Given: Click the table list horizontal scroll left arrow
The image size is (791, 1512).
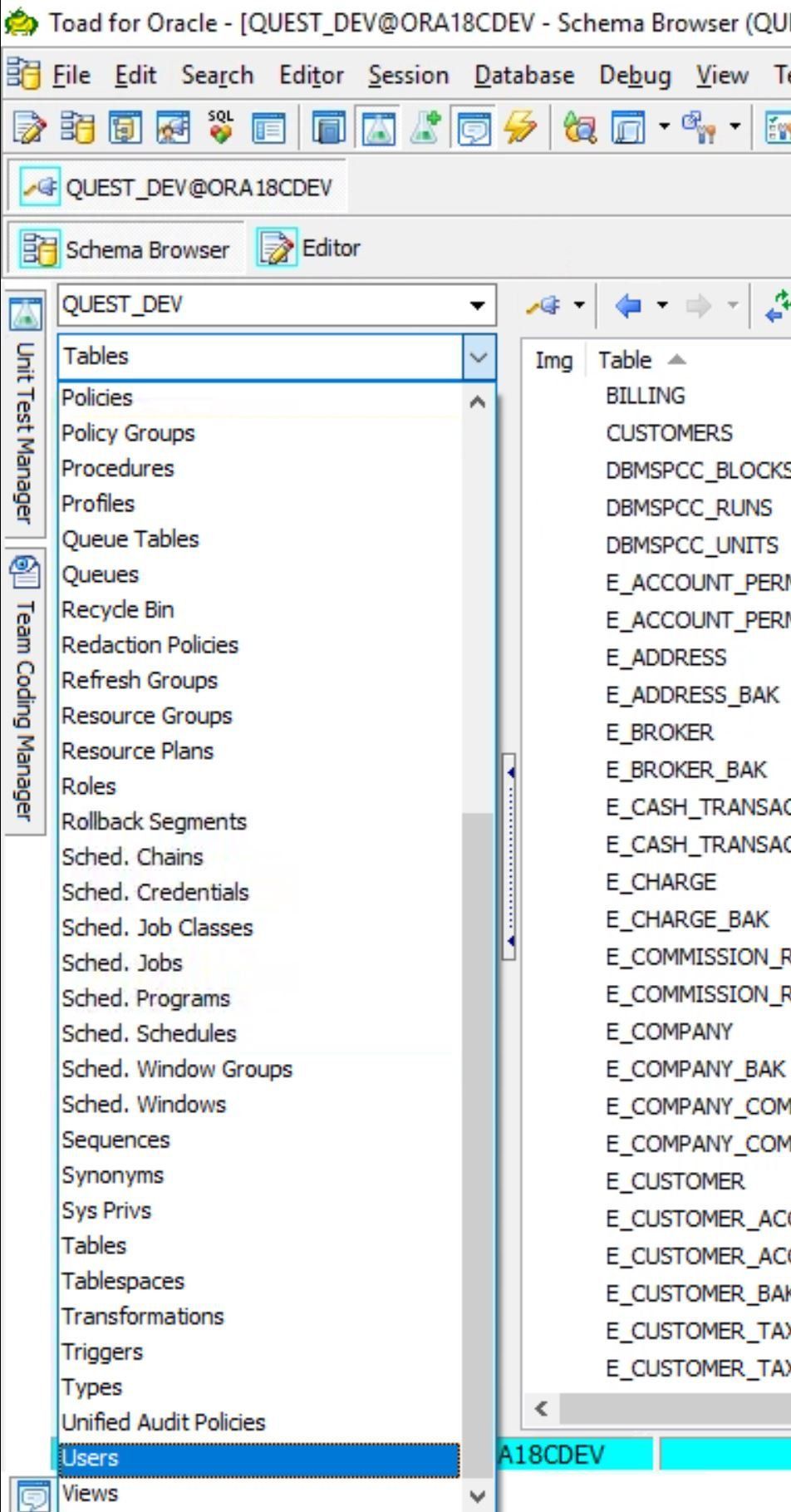Looking at the screenshot, I should click(x=542, y=1408).
